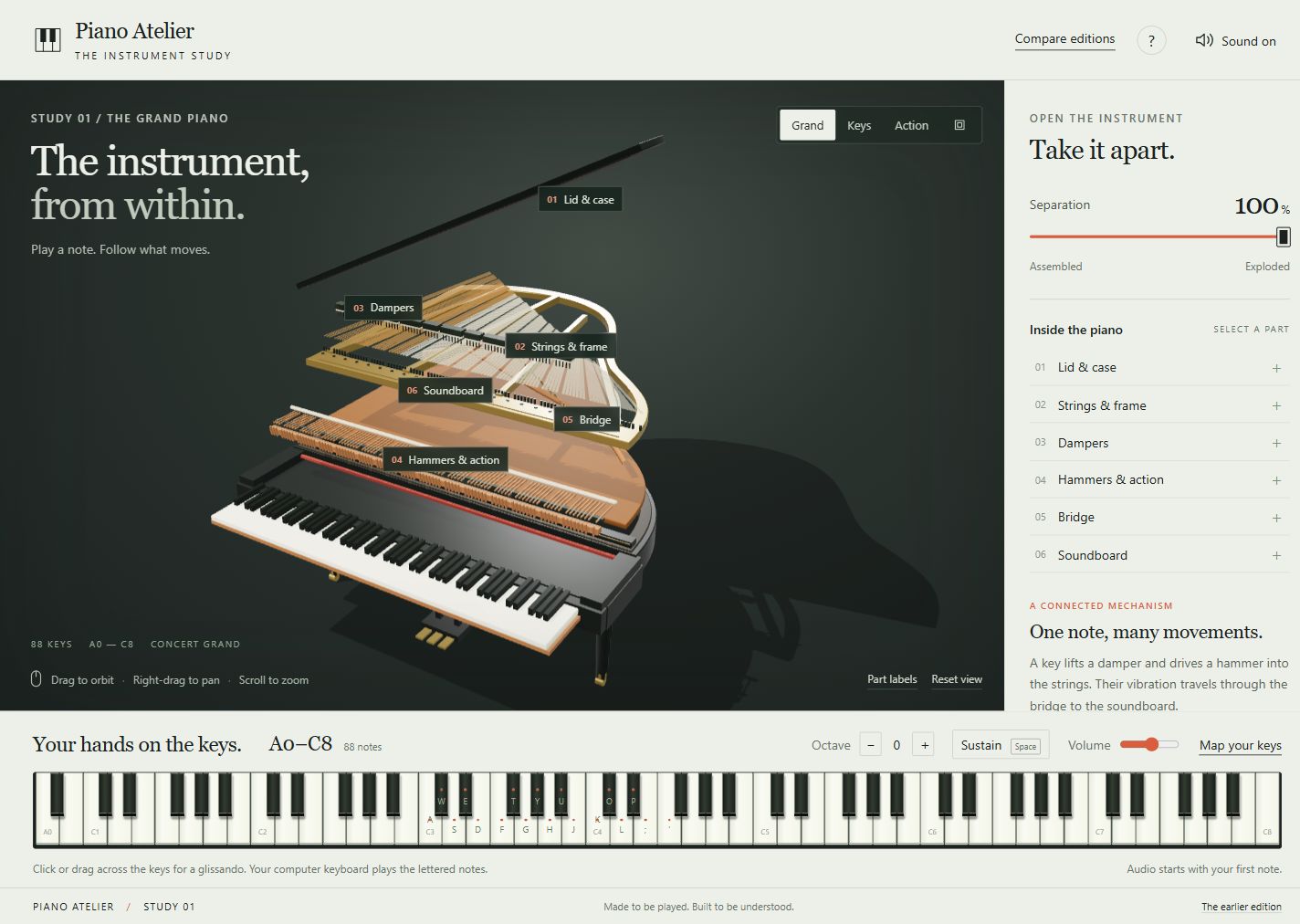This screenshot has width=1300, height=924.
Task: Adjust the Volume slider knob
Action: click(x=1152, y=744)
